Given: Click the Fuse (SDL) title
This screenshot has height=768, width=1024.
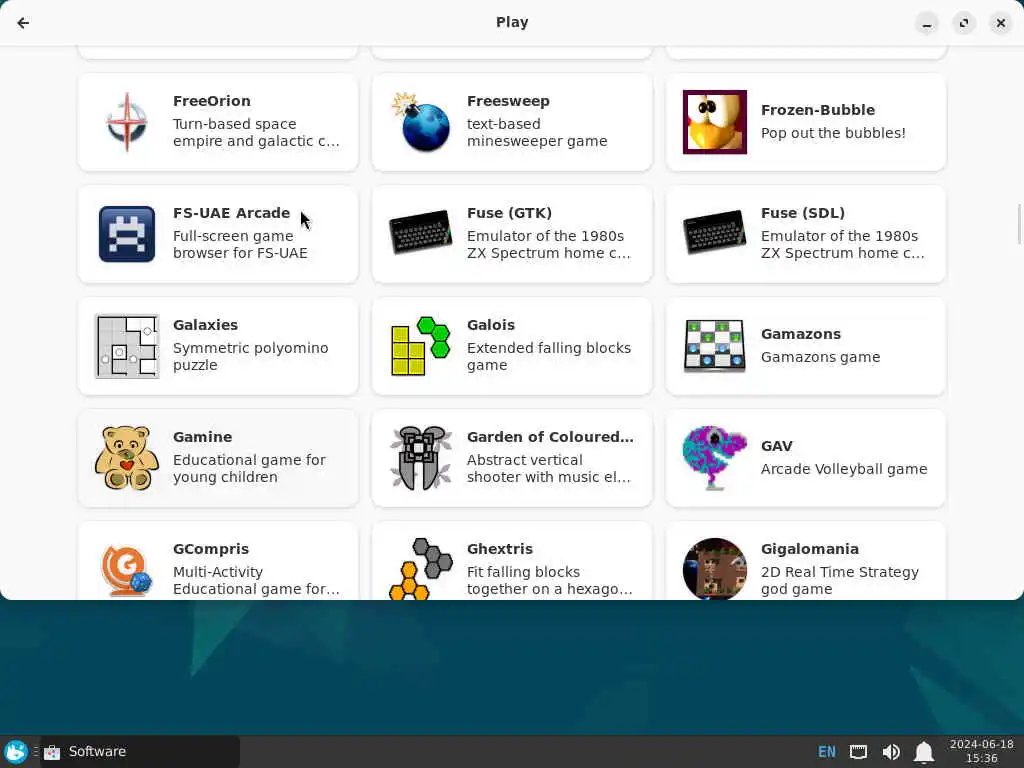Looking at the screenshot, I should pos(803,213).
